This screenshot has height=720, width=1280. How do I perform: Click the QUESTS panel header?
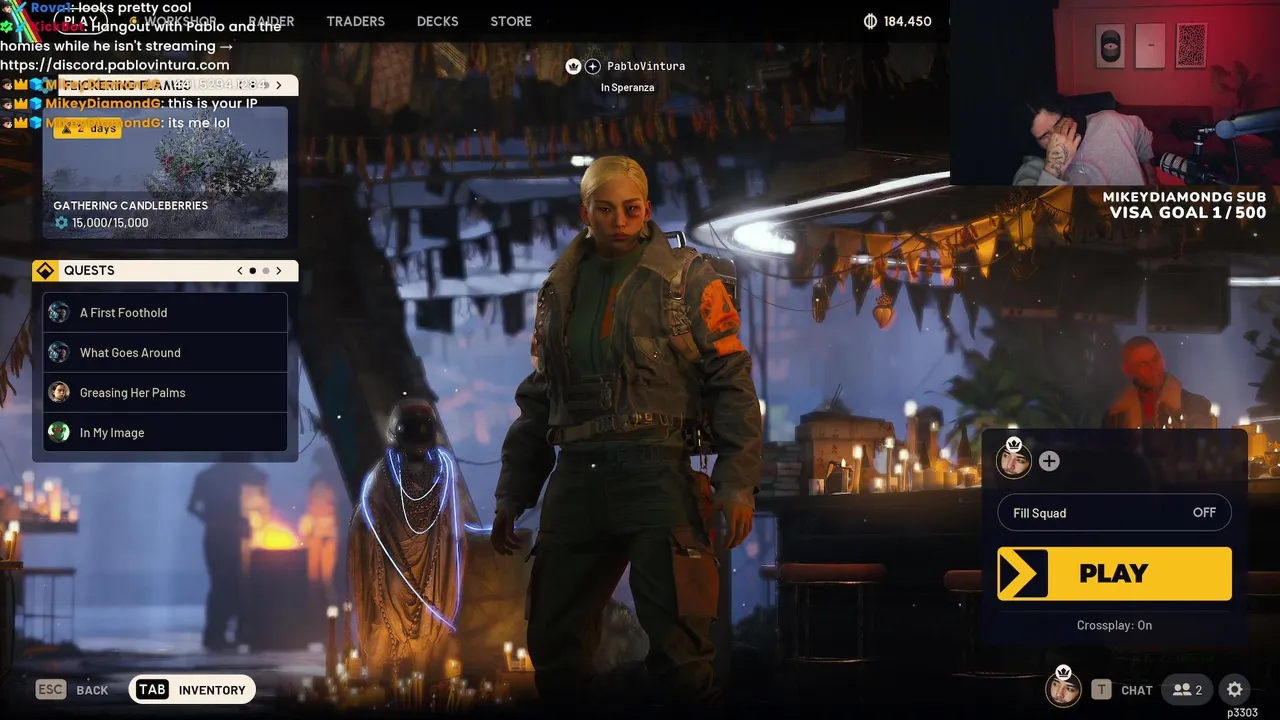[165, 271]
